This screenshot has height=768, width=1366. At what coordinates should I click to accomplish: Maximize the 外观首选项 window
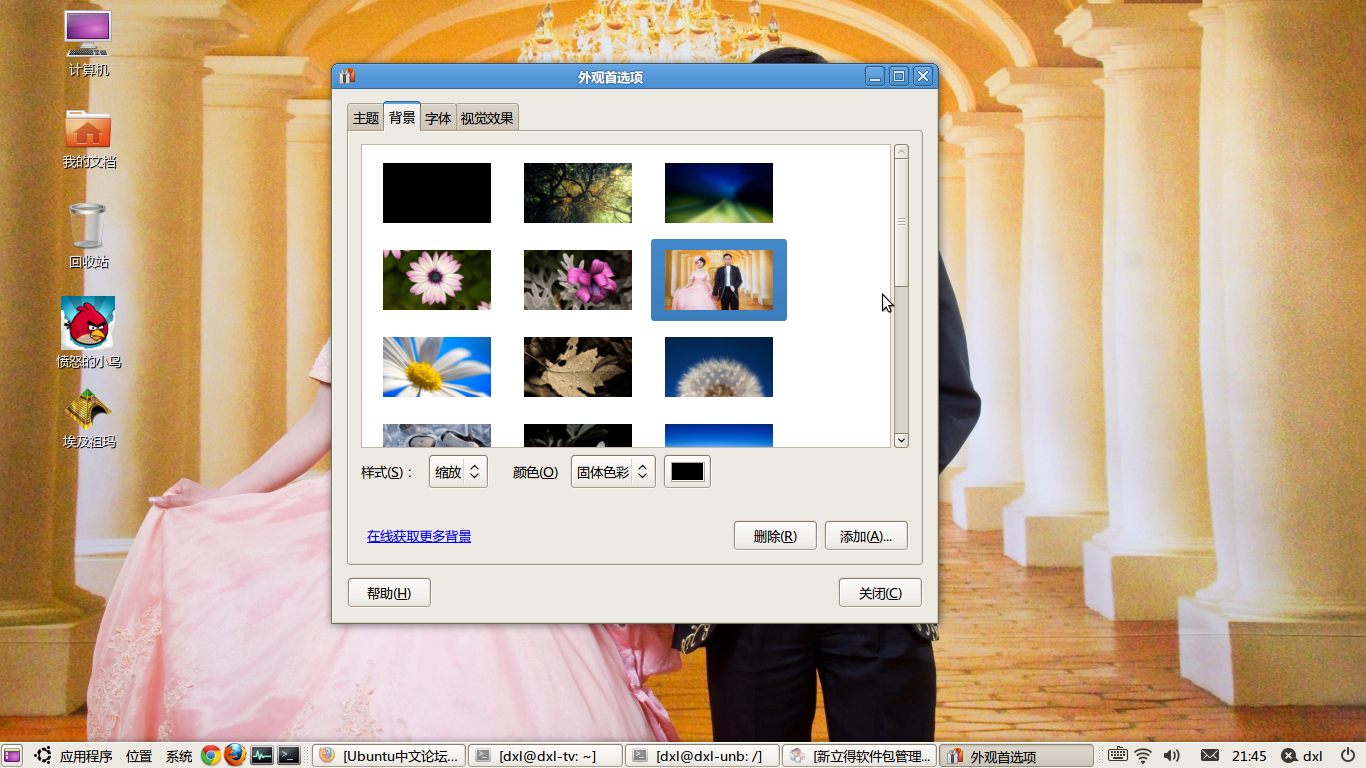point(899,76)
